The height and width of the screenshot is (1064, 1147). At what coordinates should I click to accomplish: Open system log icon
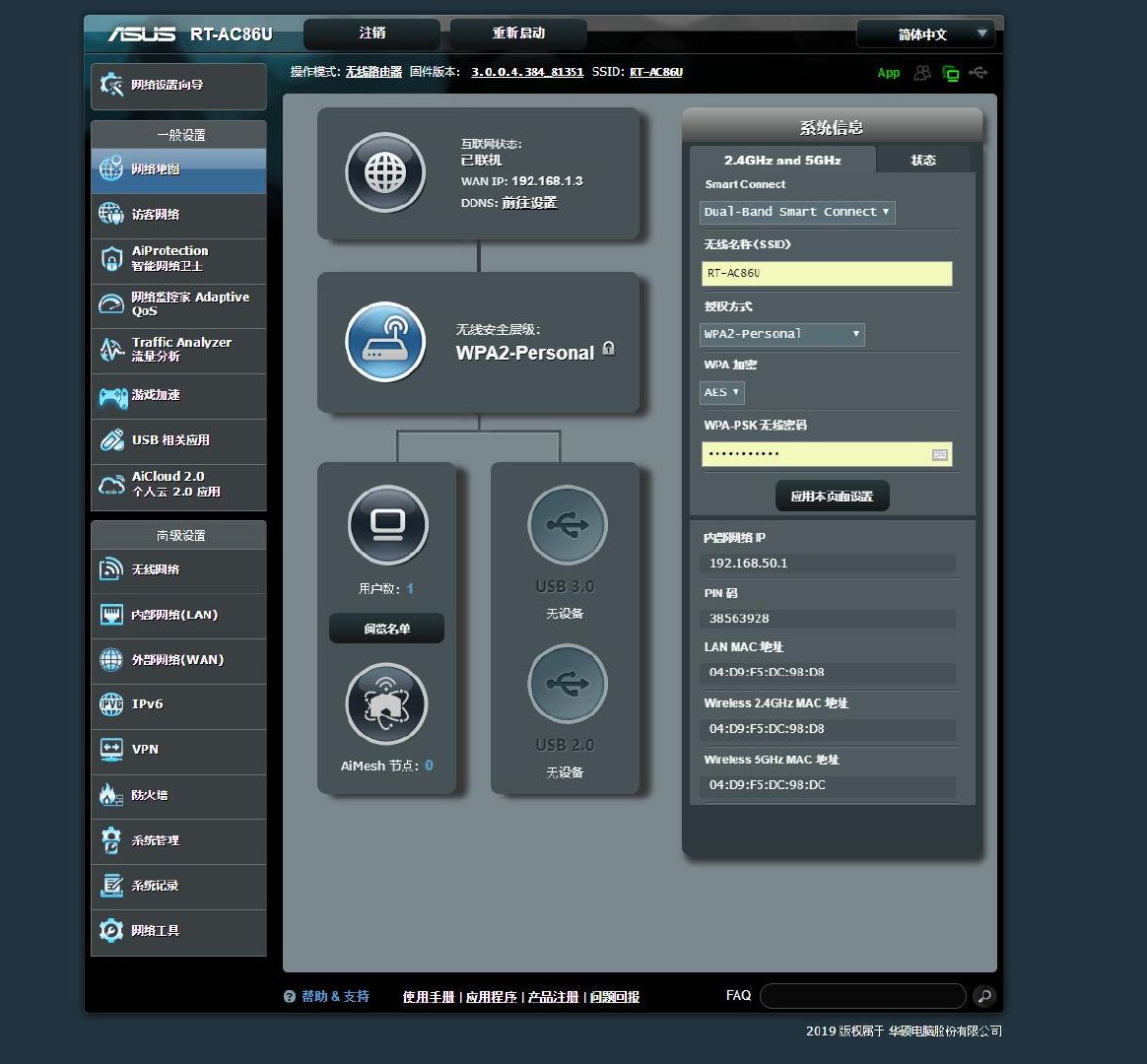[x=111, y=885]
